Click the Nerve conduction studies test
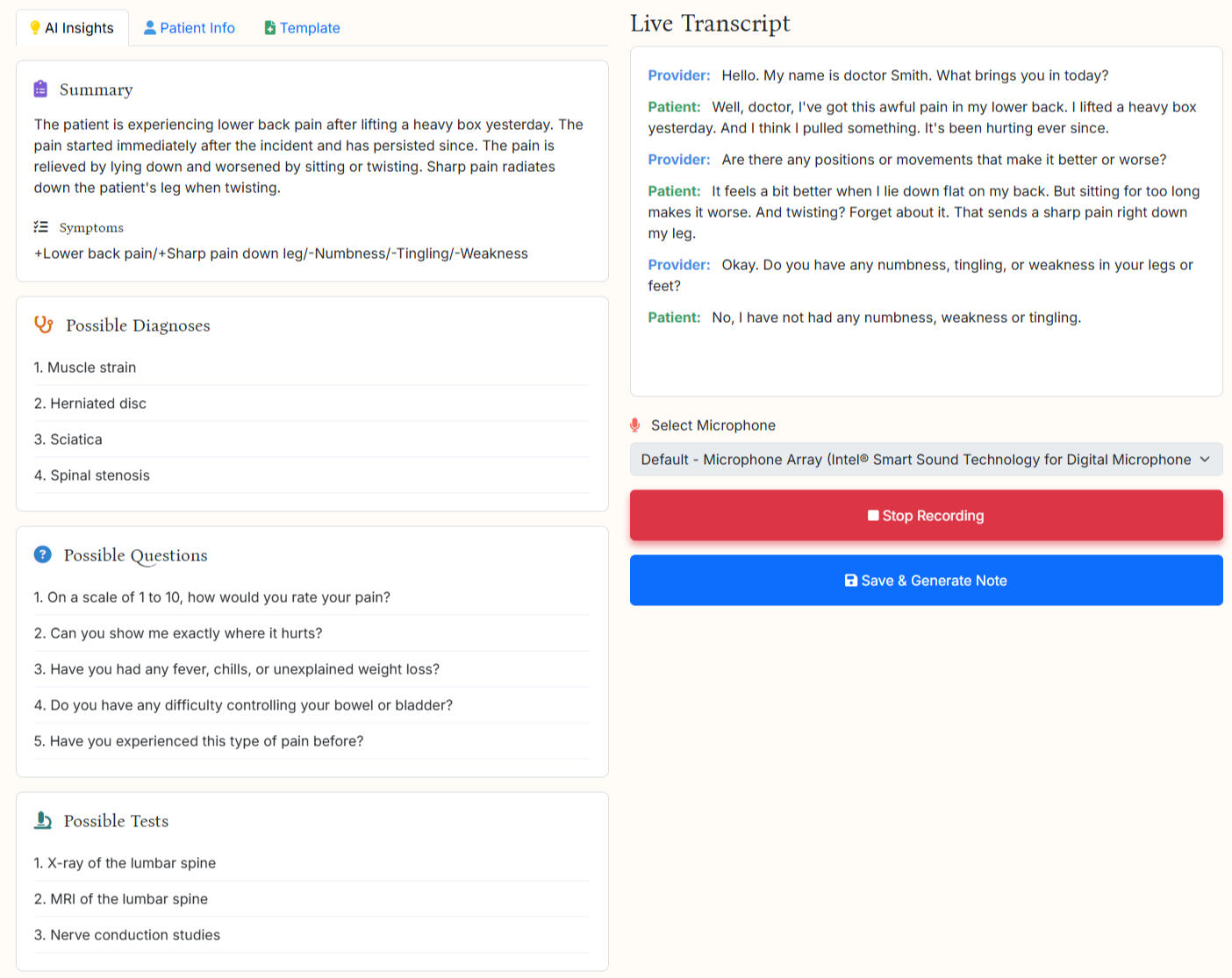This screenshot has width=1232, height=978. point(135,935)
